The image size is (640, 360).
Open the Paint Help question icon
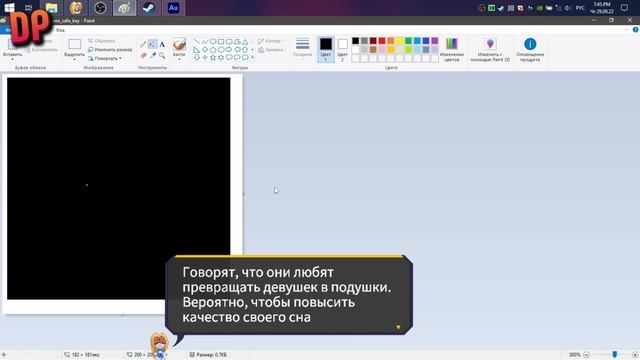click(x=635, y=30)
